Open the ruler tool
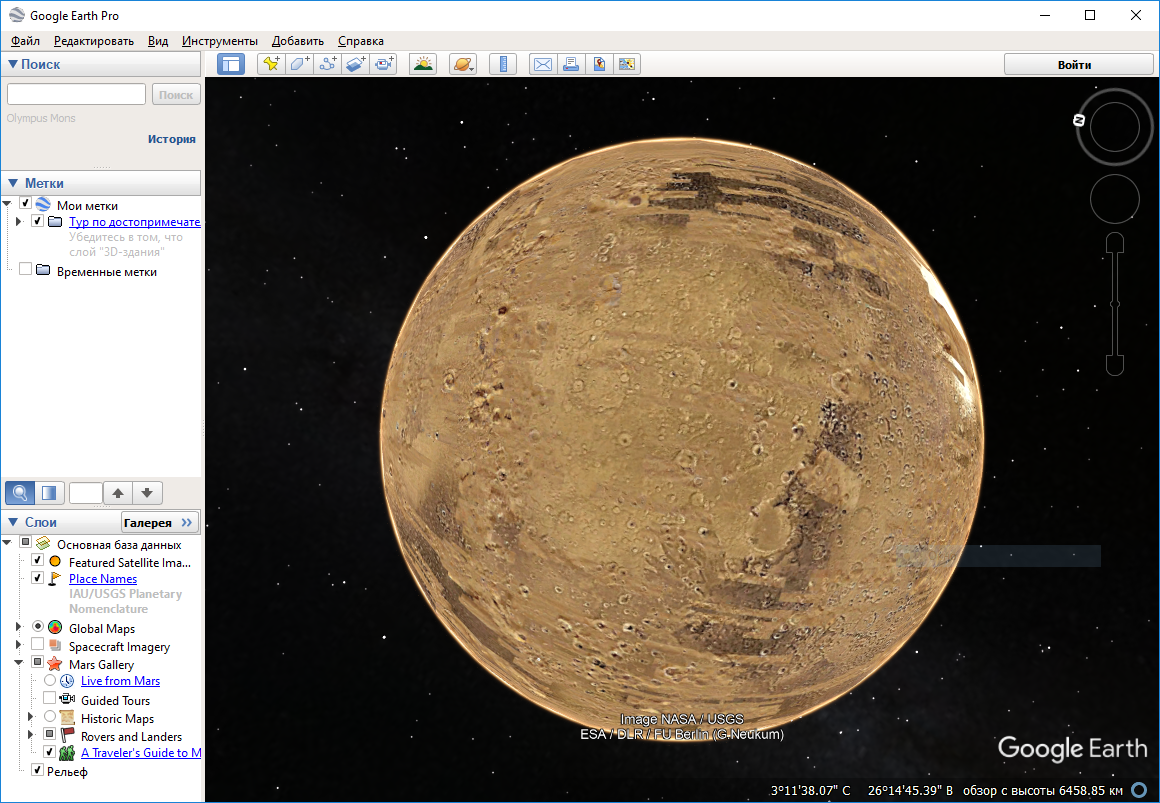This screenshot has width=1160, height=803. point(503,64)
